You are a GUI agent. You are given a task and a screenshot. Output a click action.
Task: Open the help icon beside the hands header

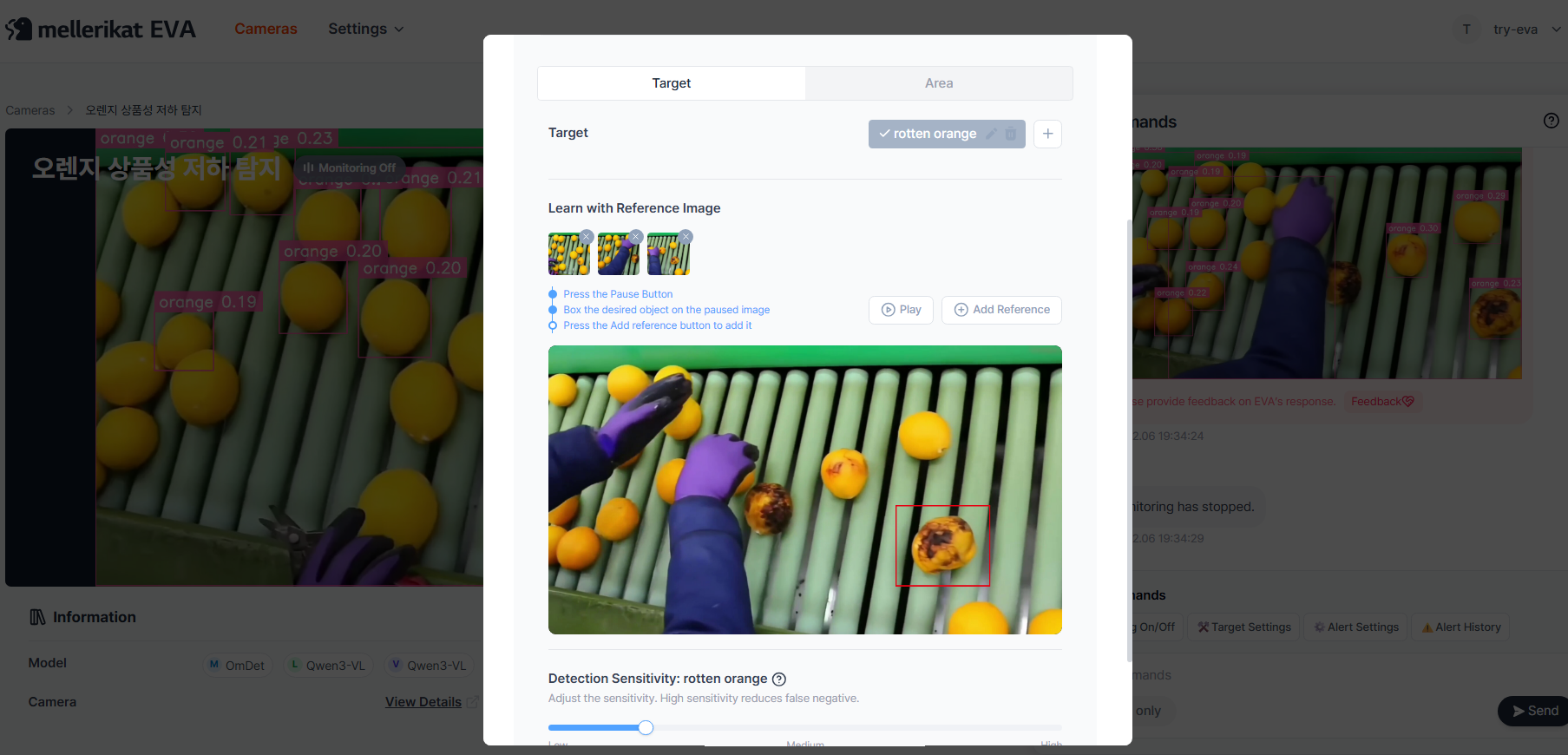click(x=1551, y=121)
